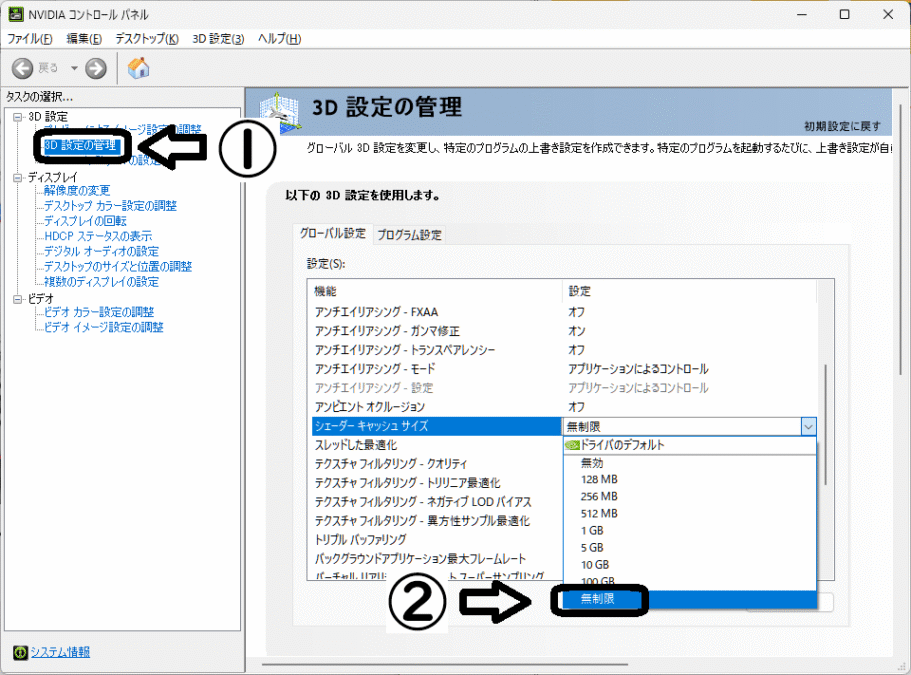Click 初期設定に戻す link
This screenshot has width=911, height=675.
tap(842, 126)
